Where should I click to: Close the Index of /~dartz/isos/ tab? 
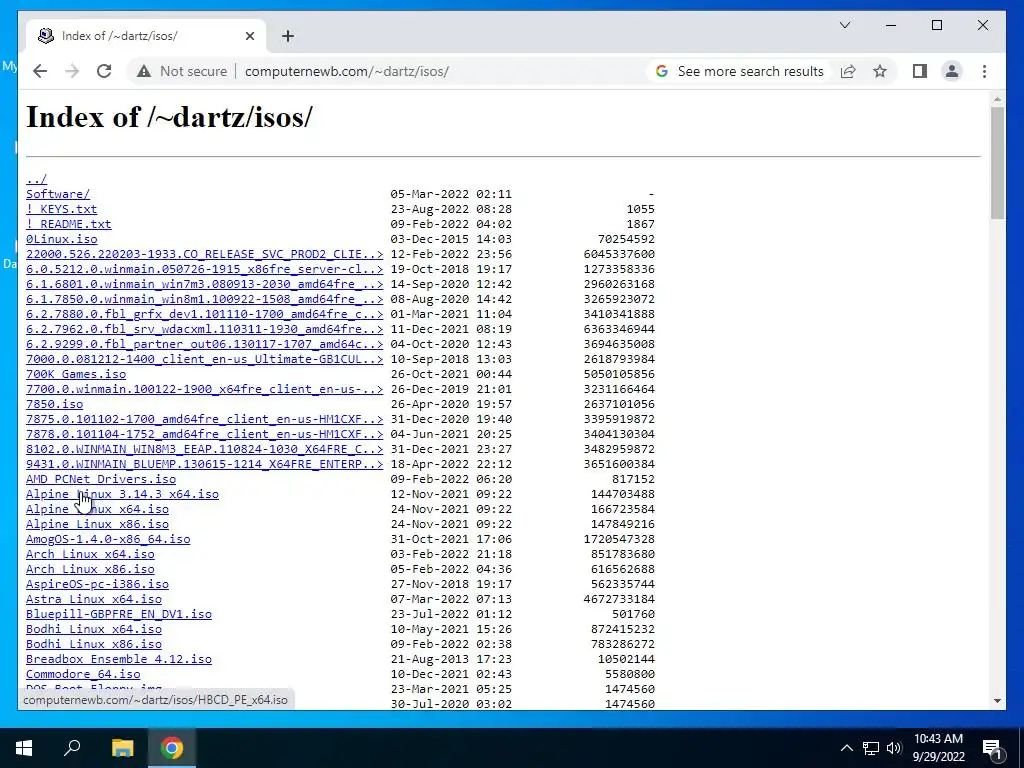point(249,36)
